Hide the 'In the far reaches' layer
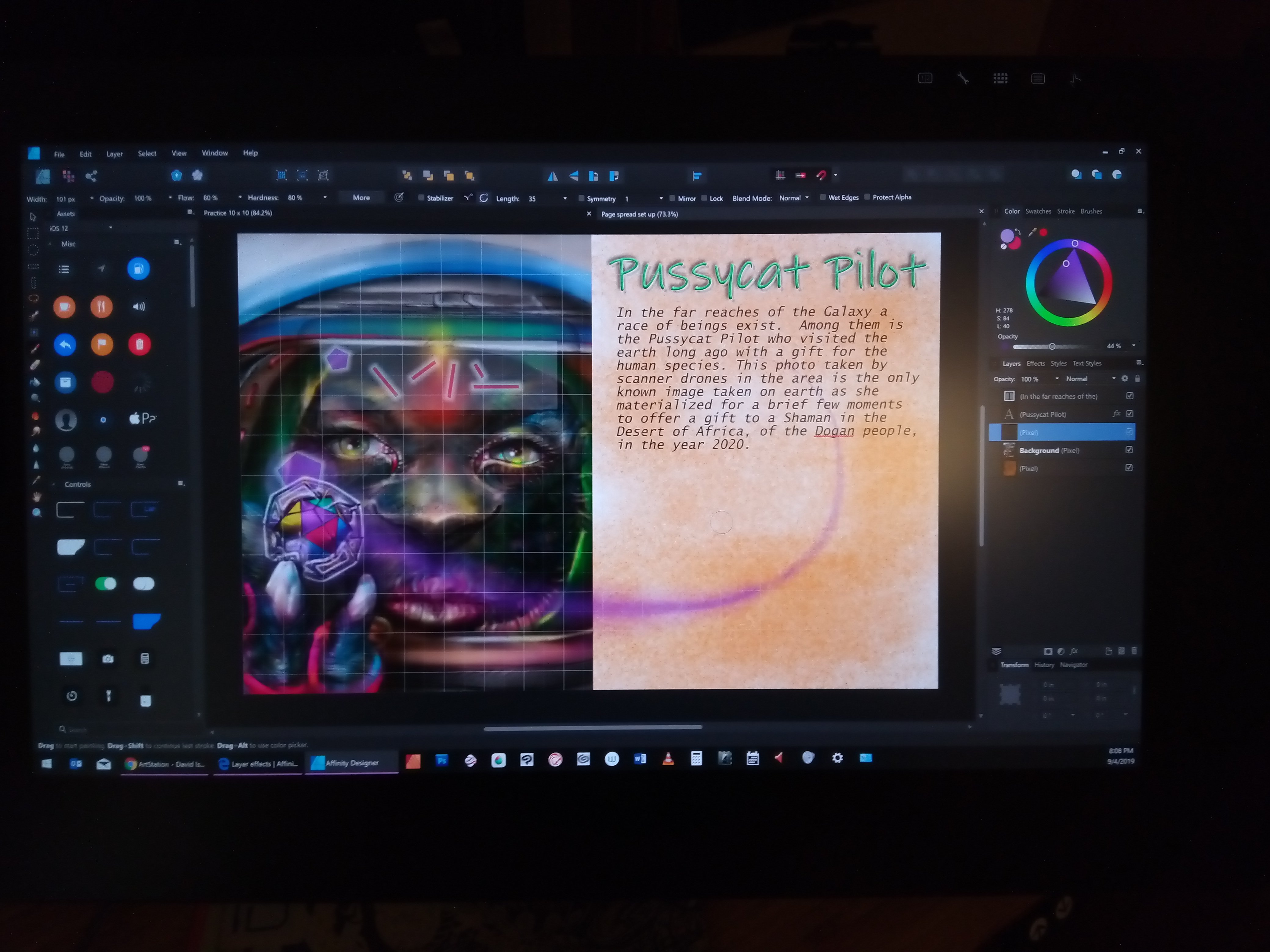1270x952 pixels. coord(1129,396)
